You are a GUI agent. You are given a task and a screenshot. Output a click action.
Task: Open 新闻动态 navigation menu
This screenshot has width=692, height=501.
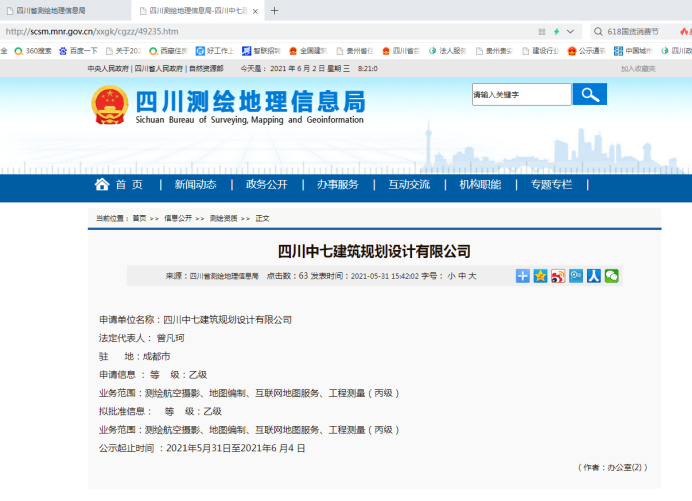[195, 185]
